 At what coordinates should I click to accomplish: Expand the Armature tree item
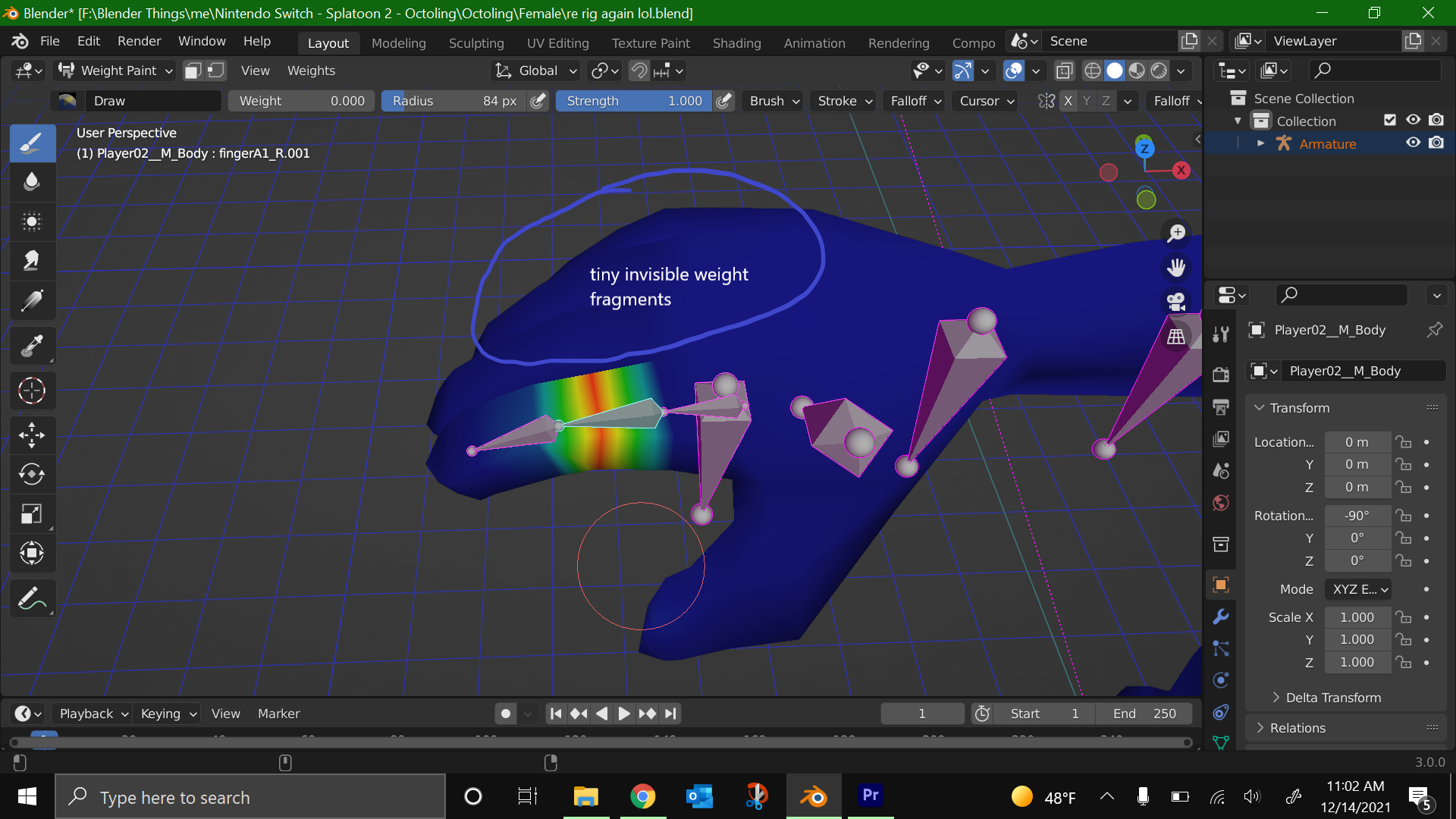point(1260,143)
